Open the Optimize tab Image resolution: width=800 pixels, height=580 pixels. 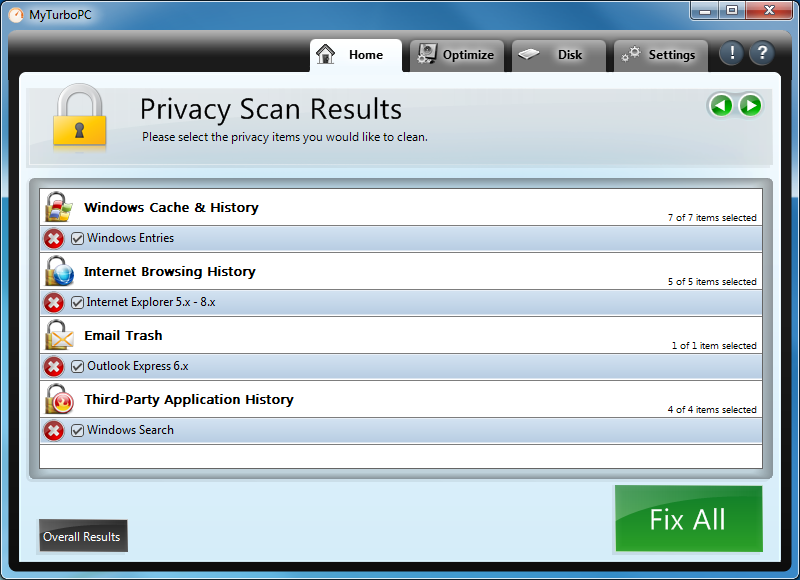[457, 56]
